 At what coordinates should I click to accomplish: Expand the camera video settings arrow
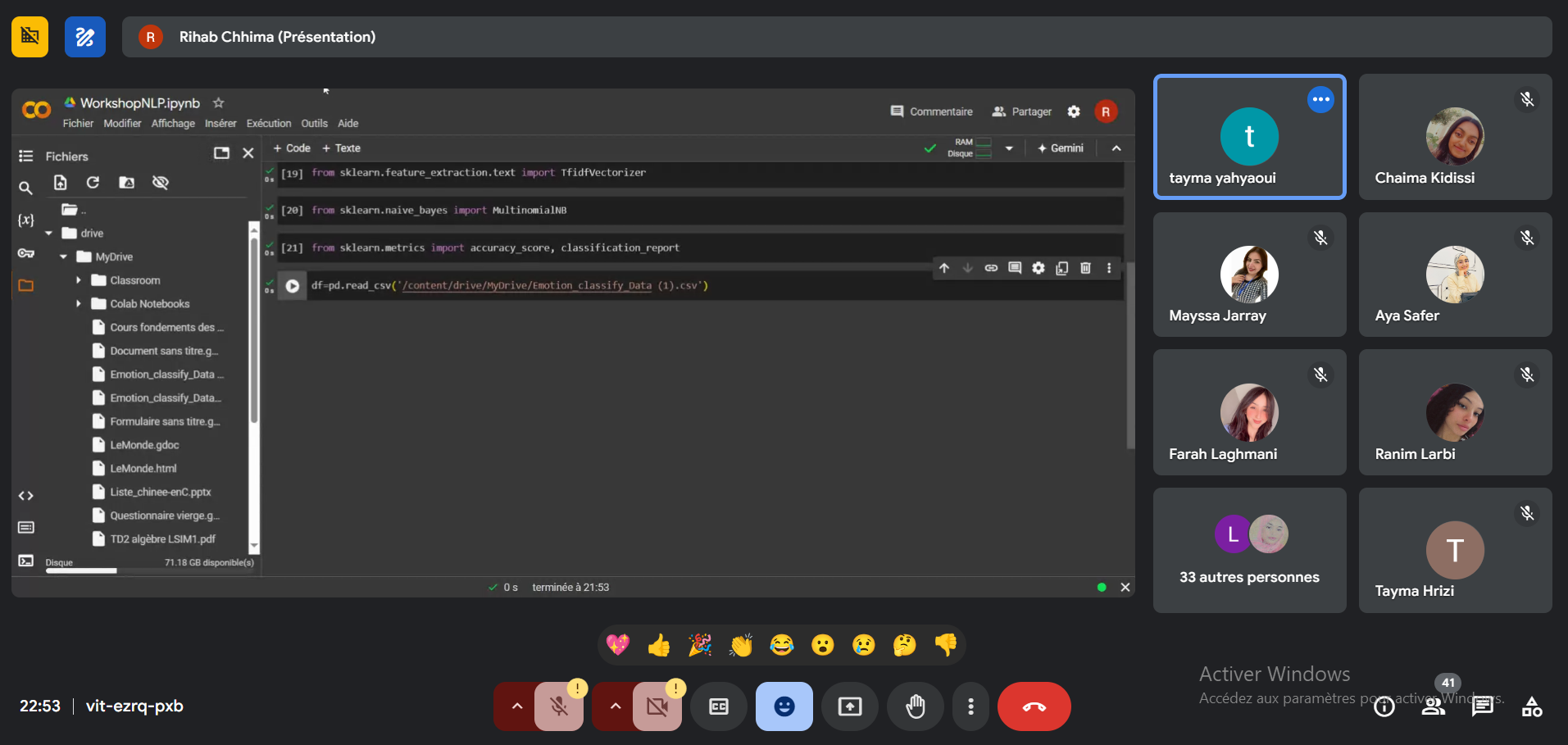pos(615,706)
